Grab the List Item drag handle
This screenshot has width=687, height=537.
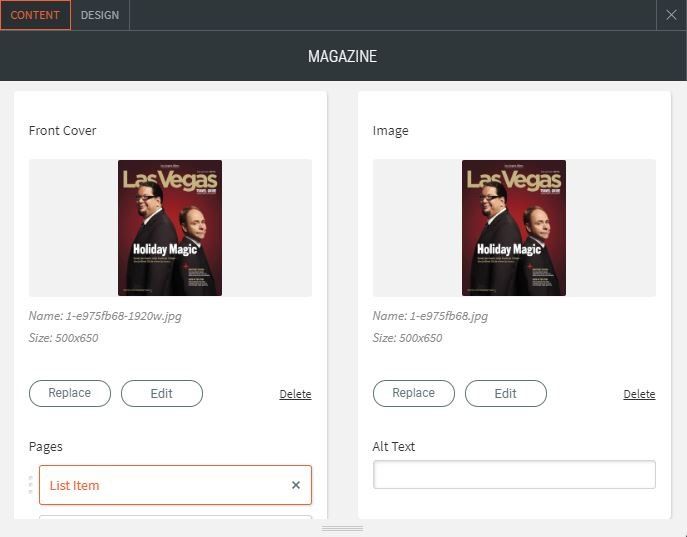30,485
